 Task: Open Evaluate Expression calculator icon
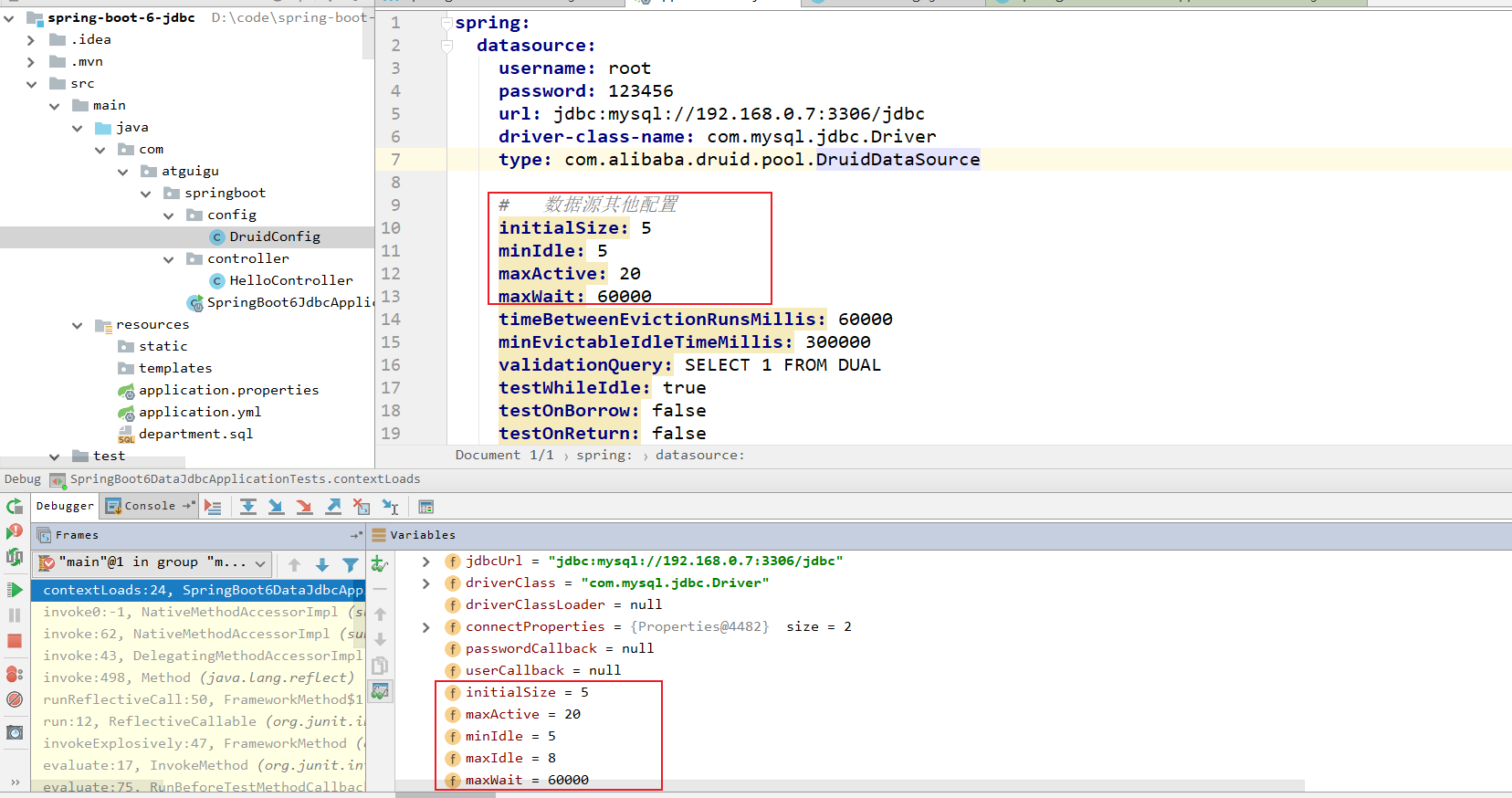click(426, 507)
